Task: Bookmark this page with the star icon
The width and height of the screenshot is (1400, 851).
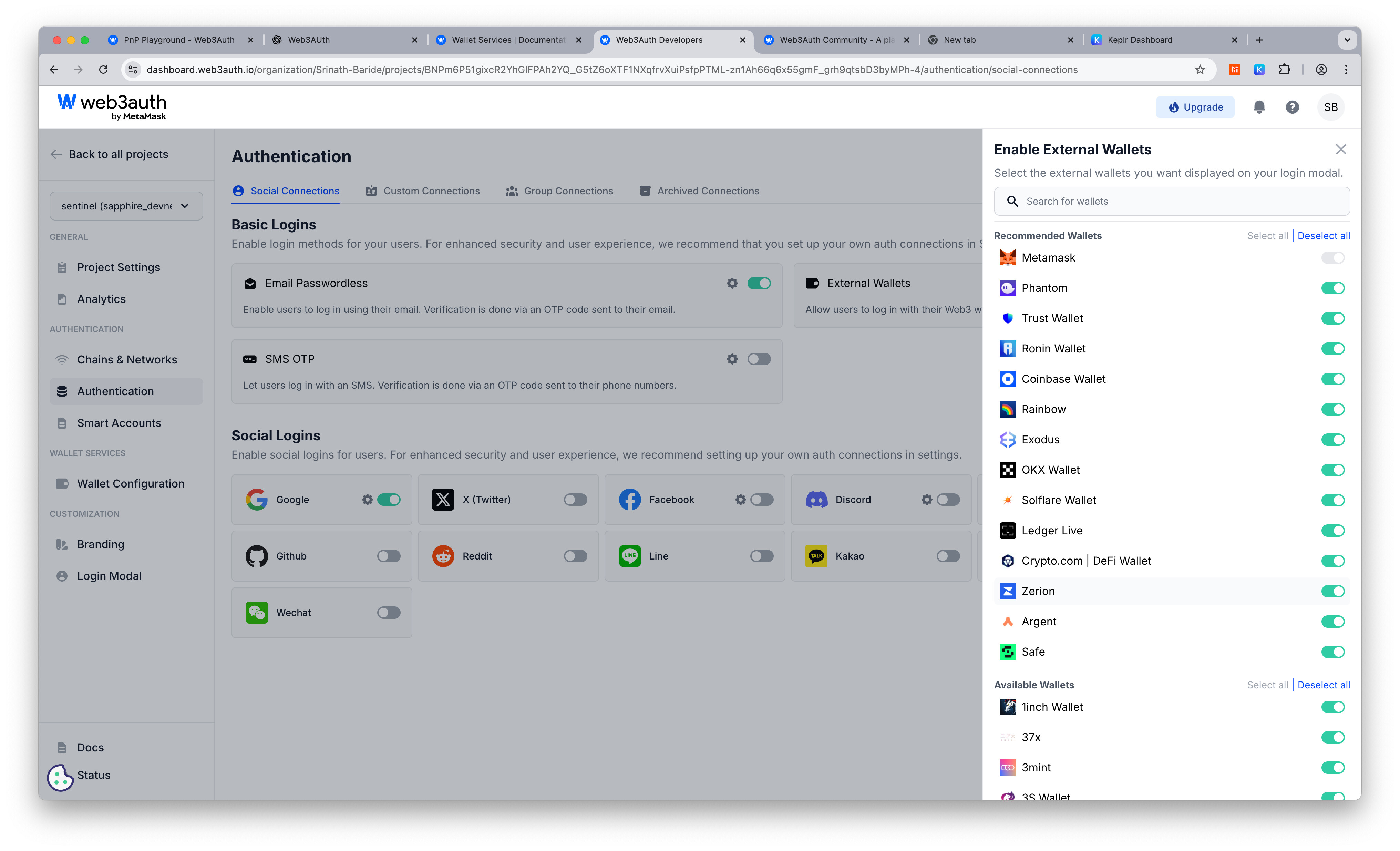Action: pos(1200,69)
